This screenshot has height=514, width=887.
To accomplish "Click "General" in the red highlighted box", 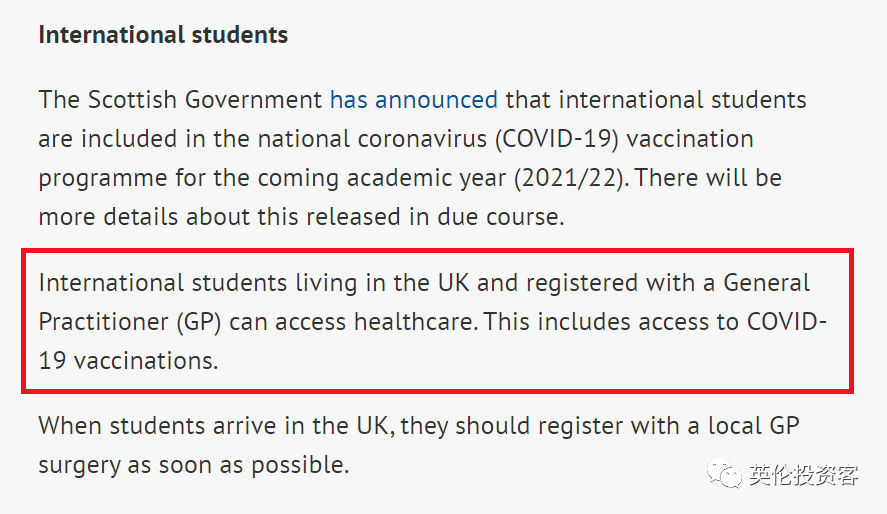I will coord(767,283).
